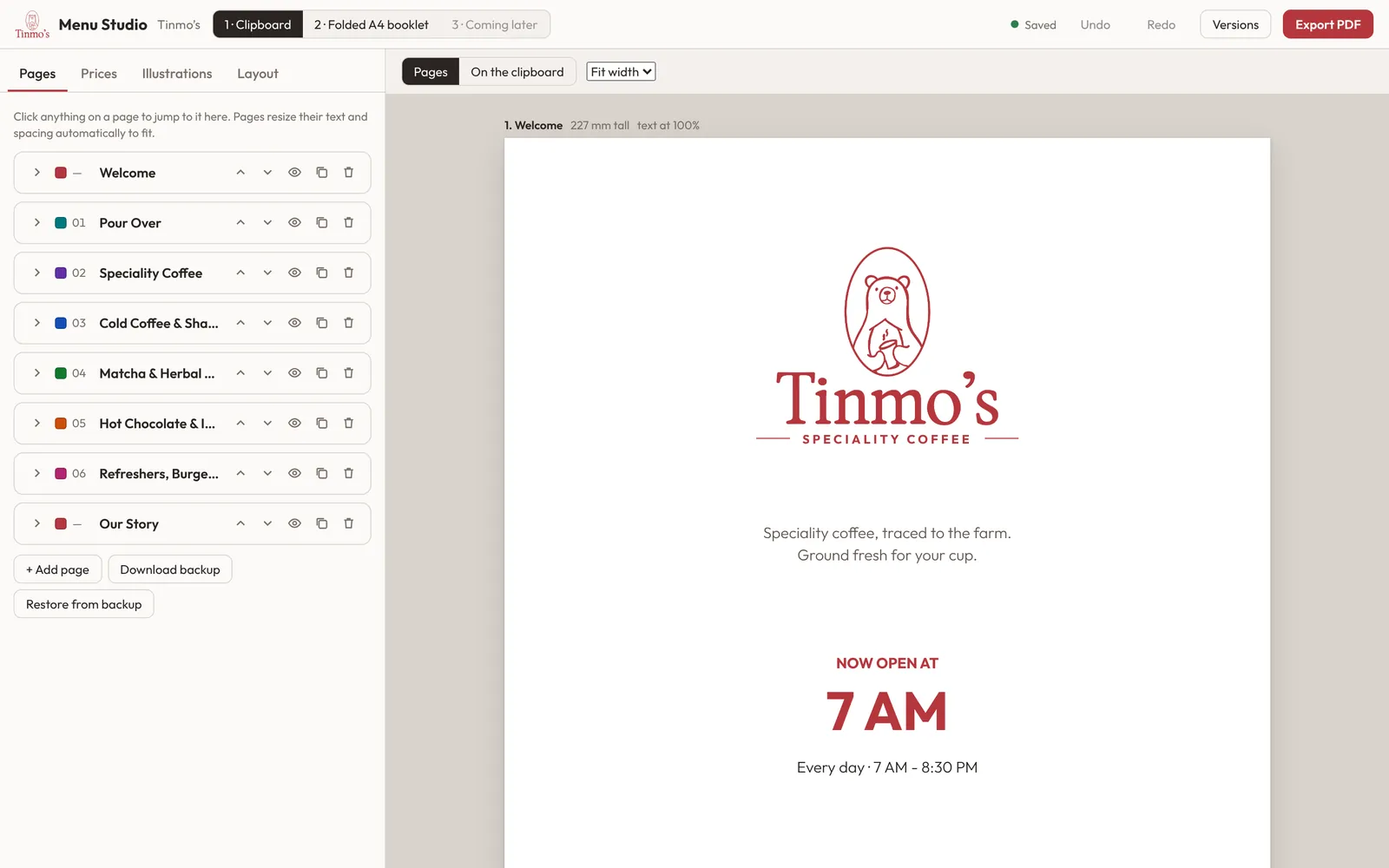Expand the Hot Chocolate page row
The image size is (1389, 868).
(x=36, y=424)
